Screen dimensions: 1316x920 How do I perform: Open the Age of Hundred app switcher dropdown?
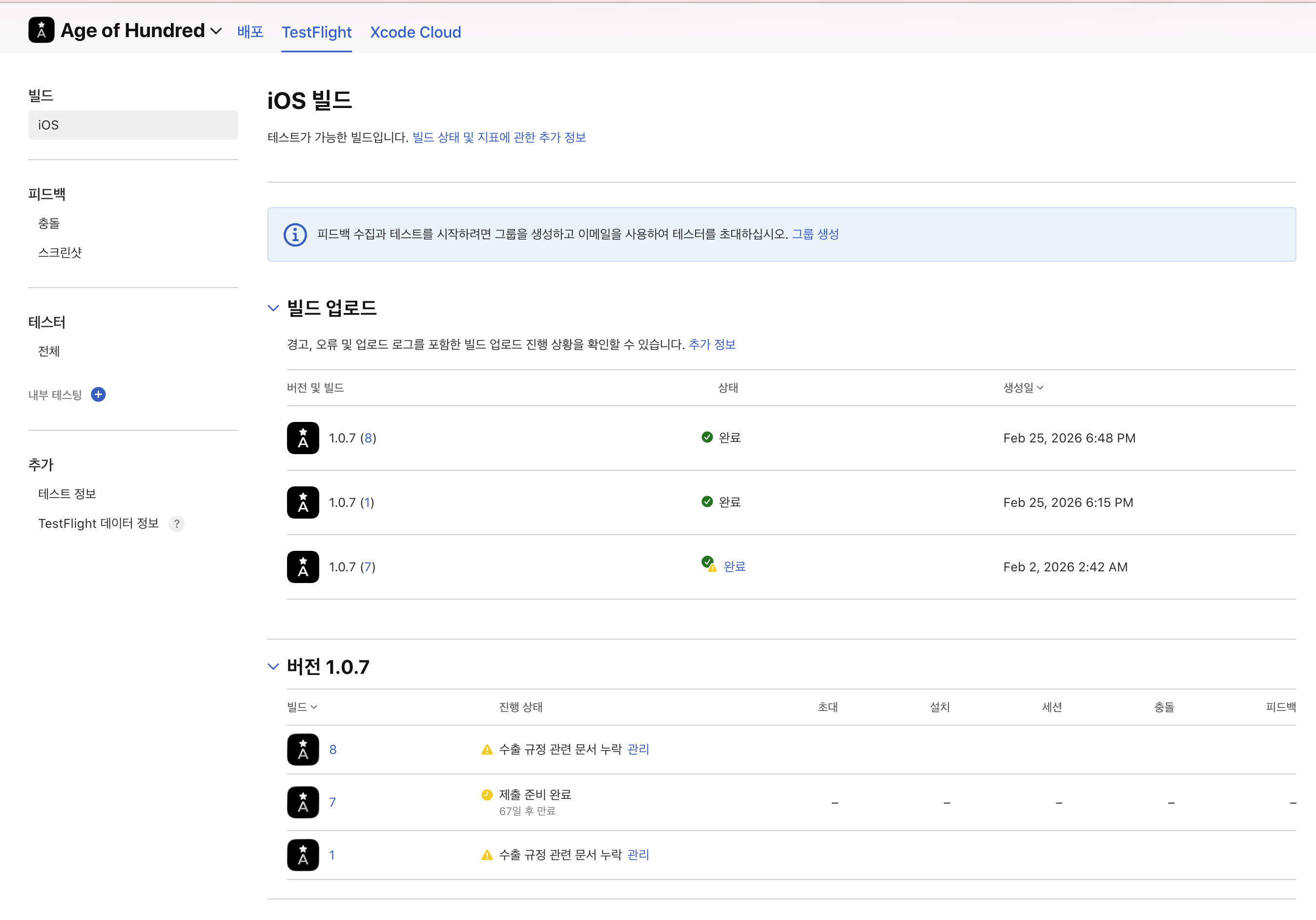(x=216, y=31)
